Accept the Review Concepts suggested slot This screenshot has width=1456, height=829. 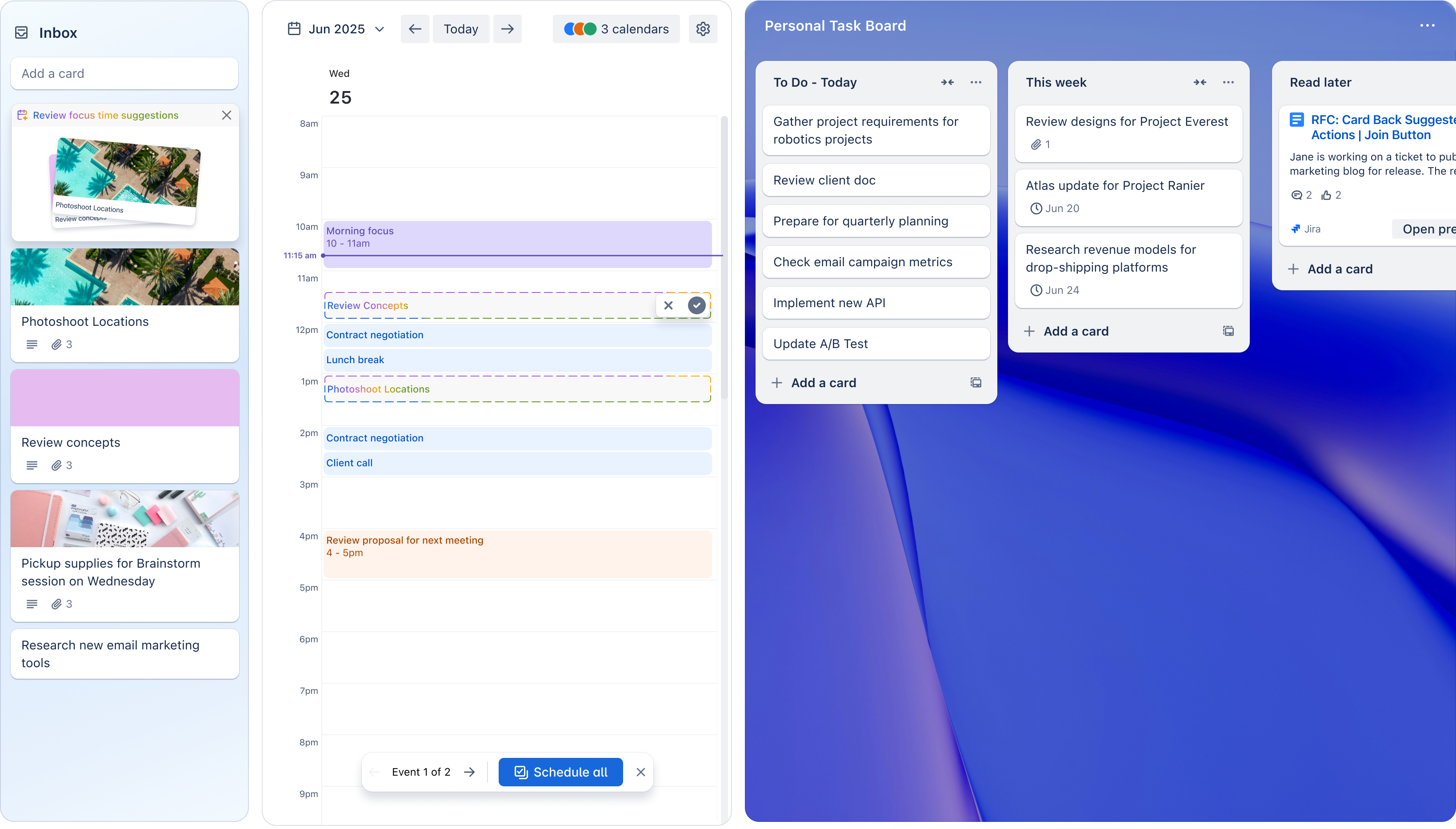tap(696, 306)
